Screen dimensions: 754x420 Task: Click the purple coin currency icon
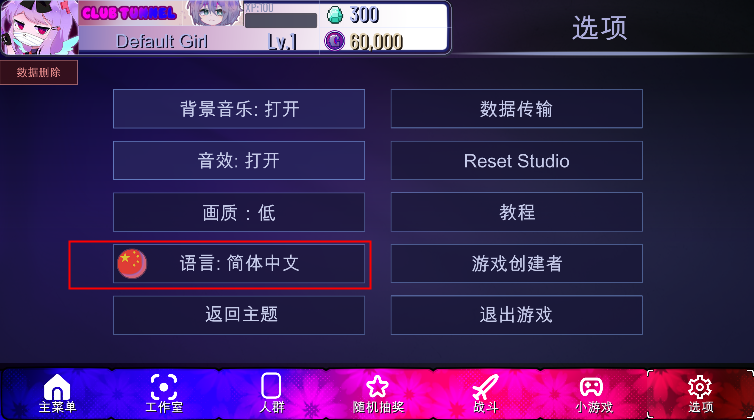(x=334, y=41)
